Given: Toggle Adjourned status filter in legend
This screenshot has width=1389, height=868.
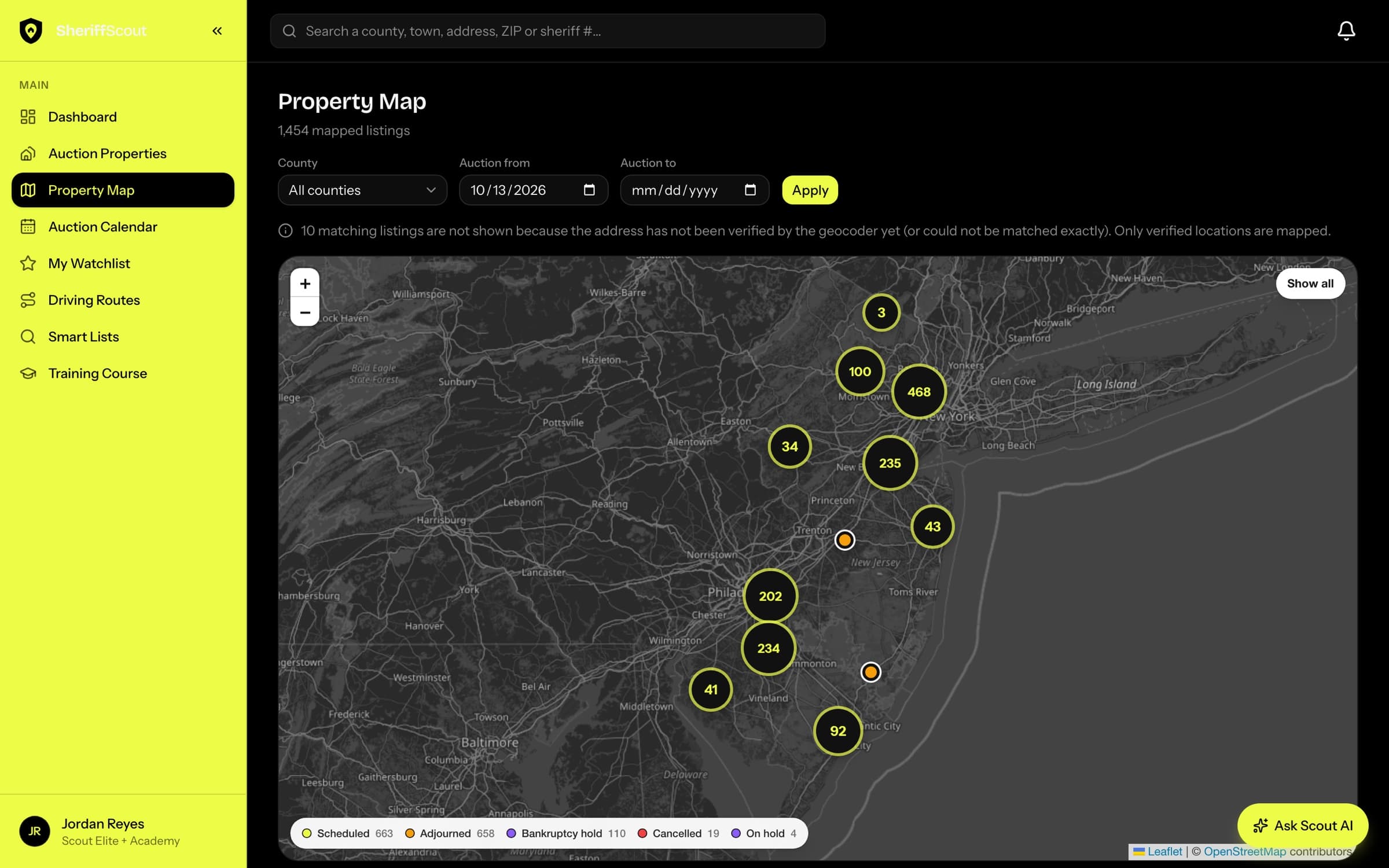Looking at the screenshot, I should [450, 833].
